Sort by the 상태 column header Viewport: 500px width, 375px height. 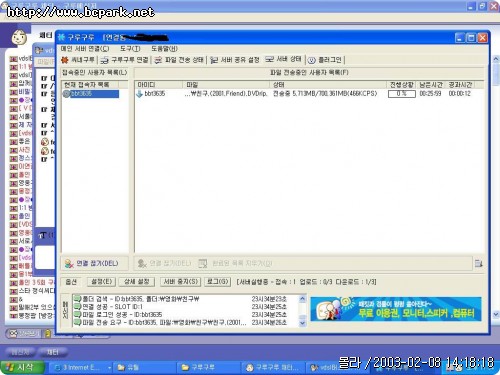[x=328, y=85]
